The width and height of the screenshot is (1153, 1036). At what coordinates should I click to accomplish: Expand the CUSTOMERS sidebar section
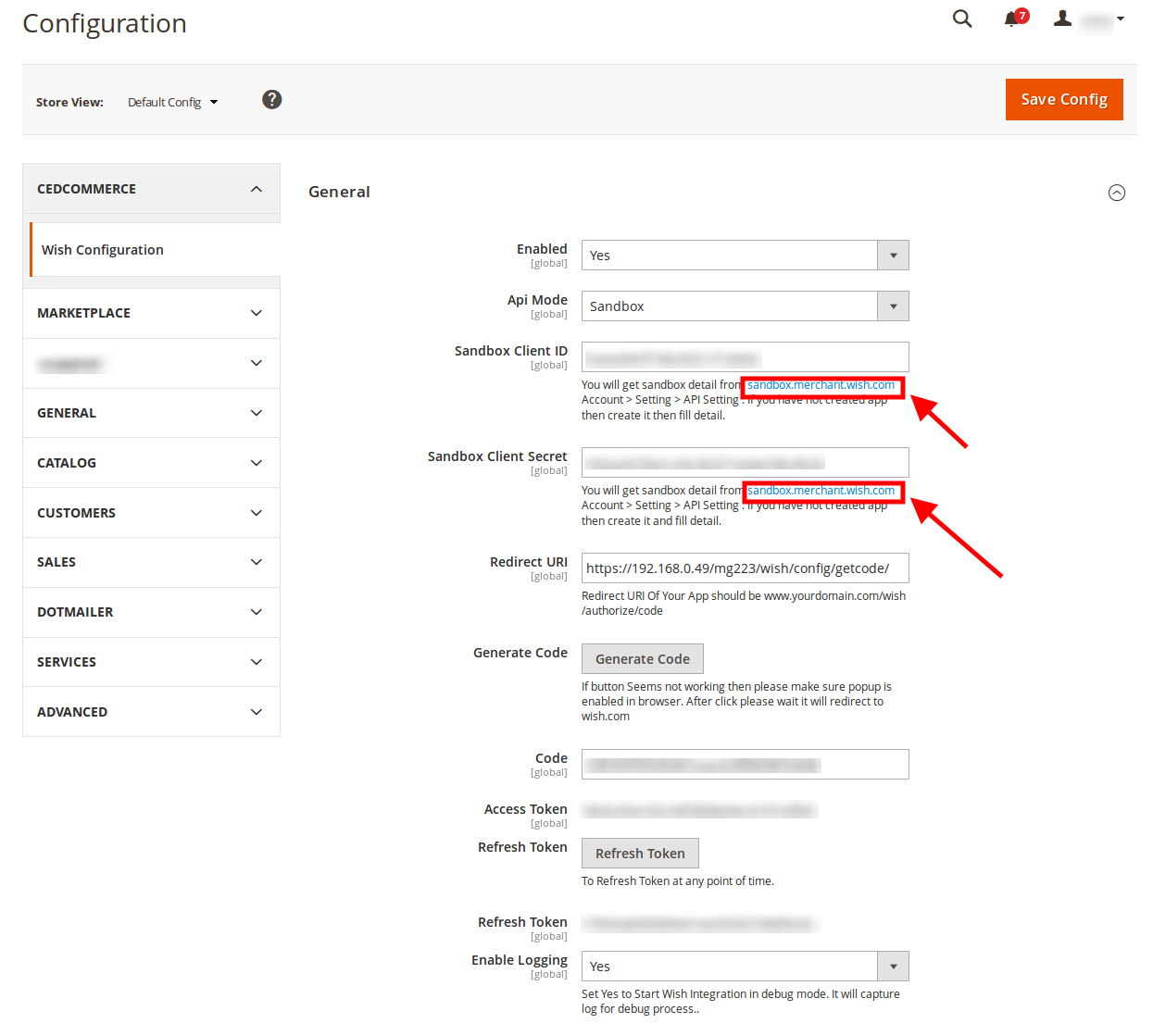pyautogui.click(x=152, y=513)
